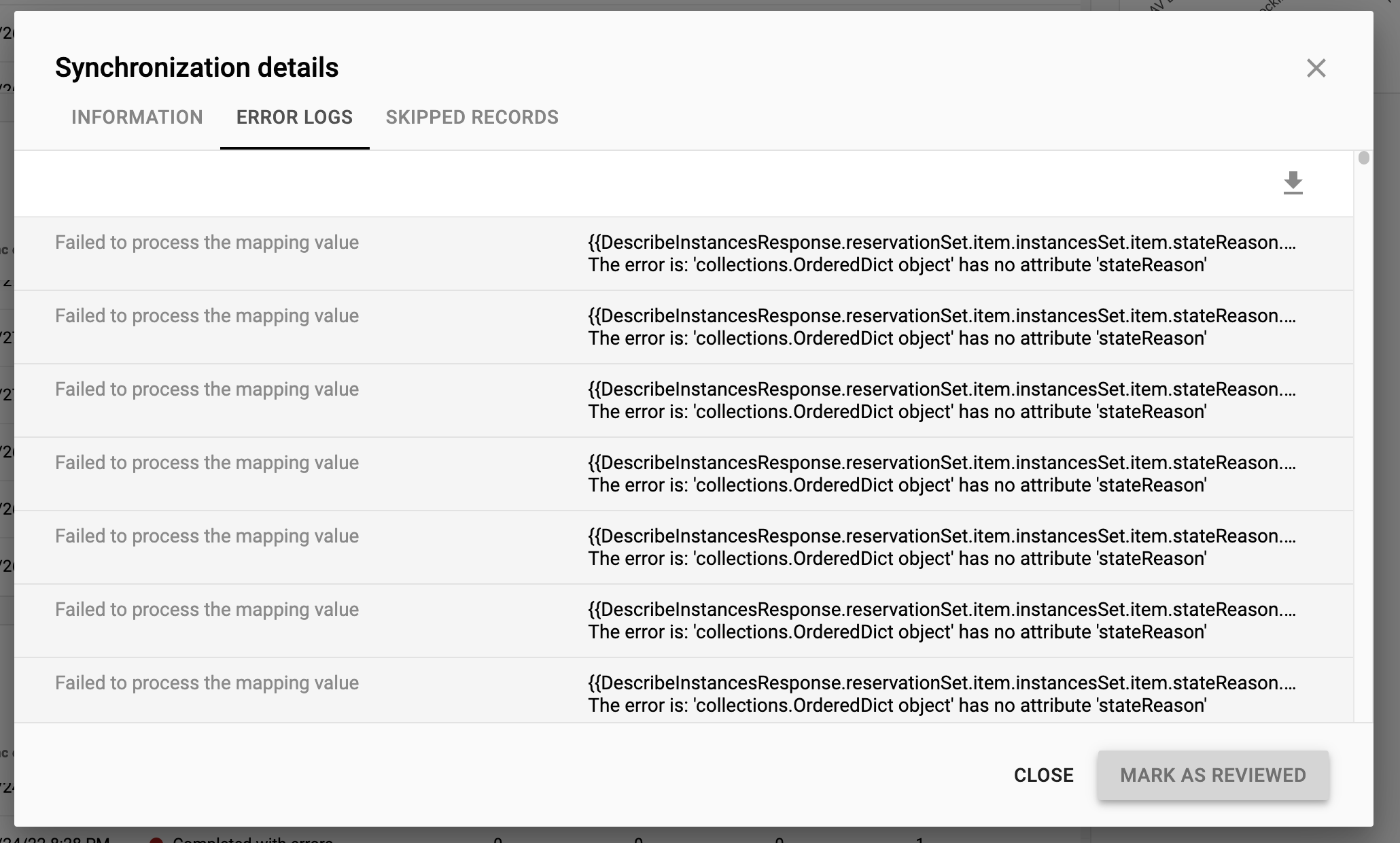
Task: Close the Synchronization details dialog with the X
Action: [1316, 68]
